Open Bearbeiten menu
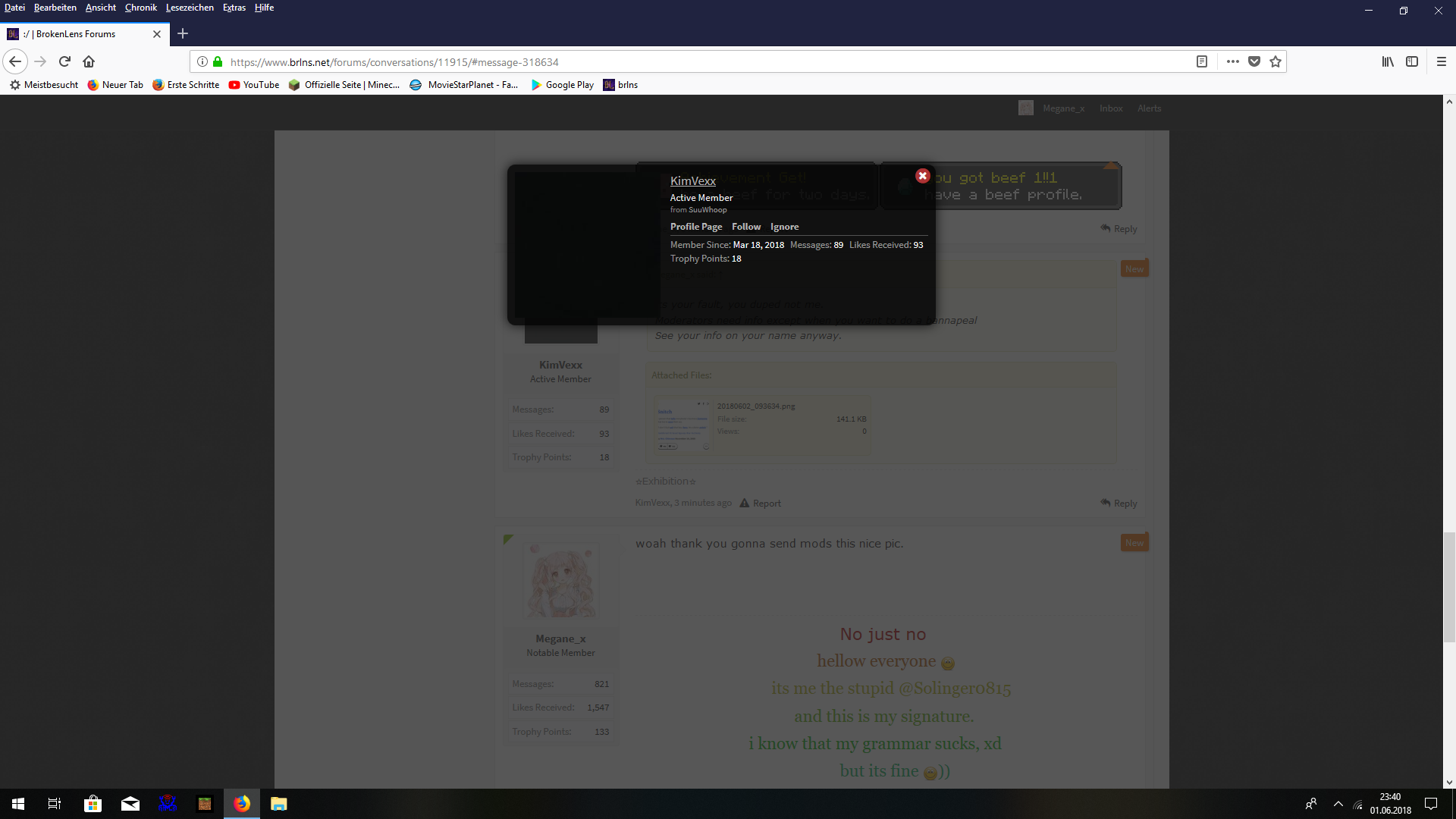1456x819 pixels. pos(55,8)
